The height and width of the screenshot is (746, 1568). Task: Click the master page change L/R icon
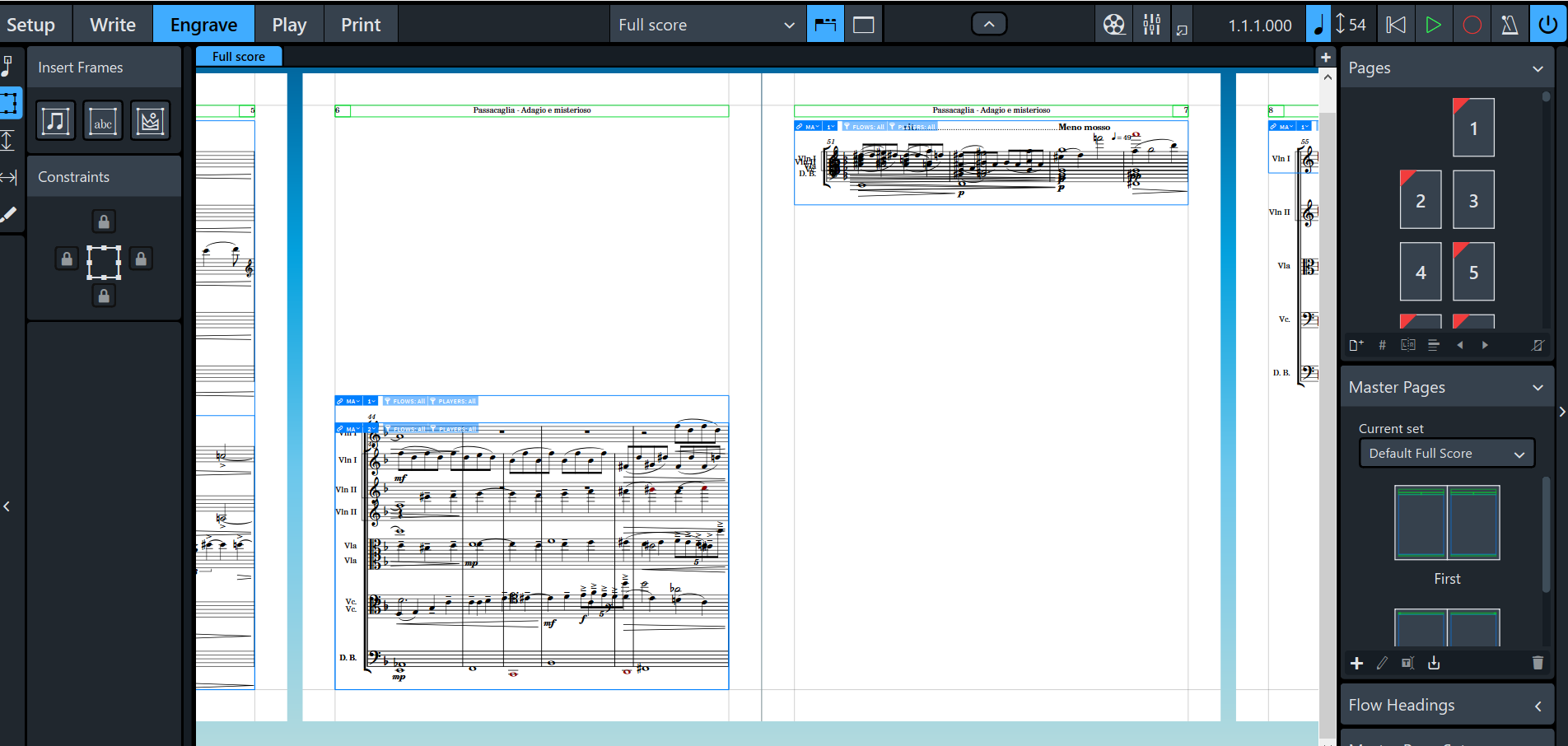(x=1408, y=345)
